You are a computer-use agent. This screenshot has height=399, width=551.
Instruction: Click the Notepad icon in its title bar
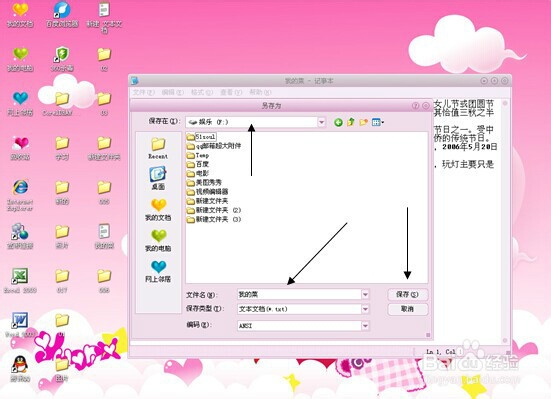pos(135,81)
